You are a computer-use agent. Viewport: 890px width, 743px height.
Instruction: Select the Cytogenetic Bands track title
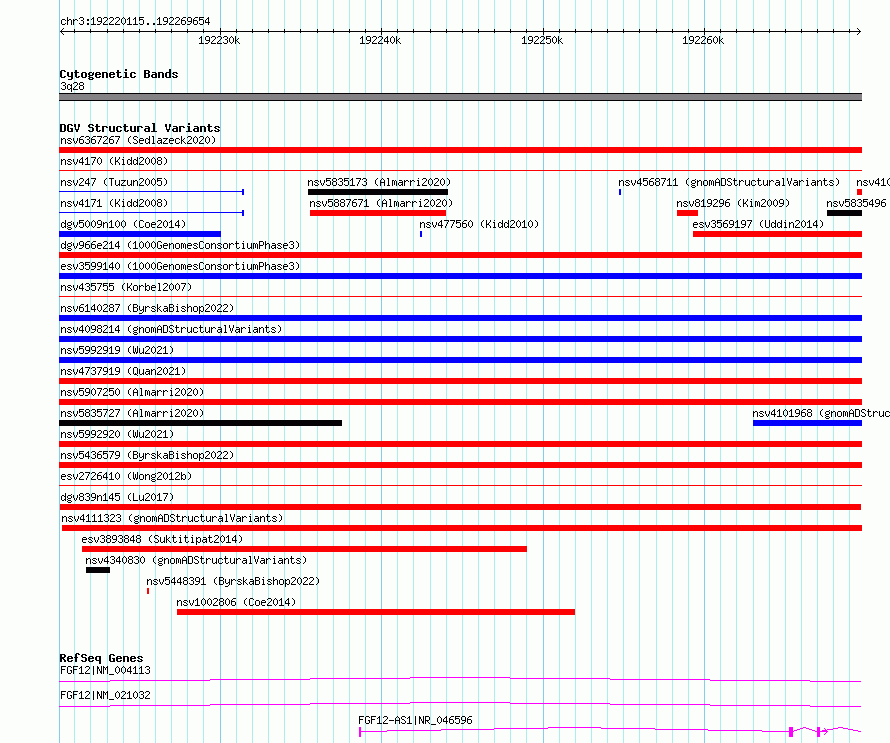[119, 74]
